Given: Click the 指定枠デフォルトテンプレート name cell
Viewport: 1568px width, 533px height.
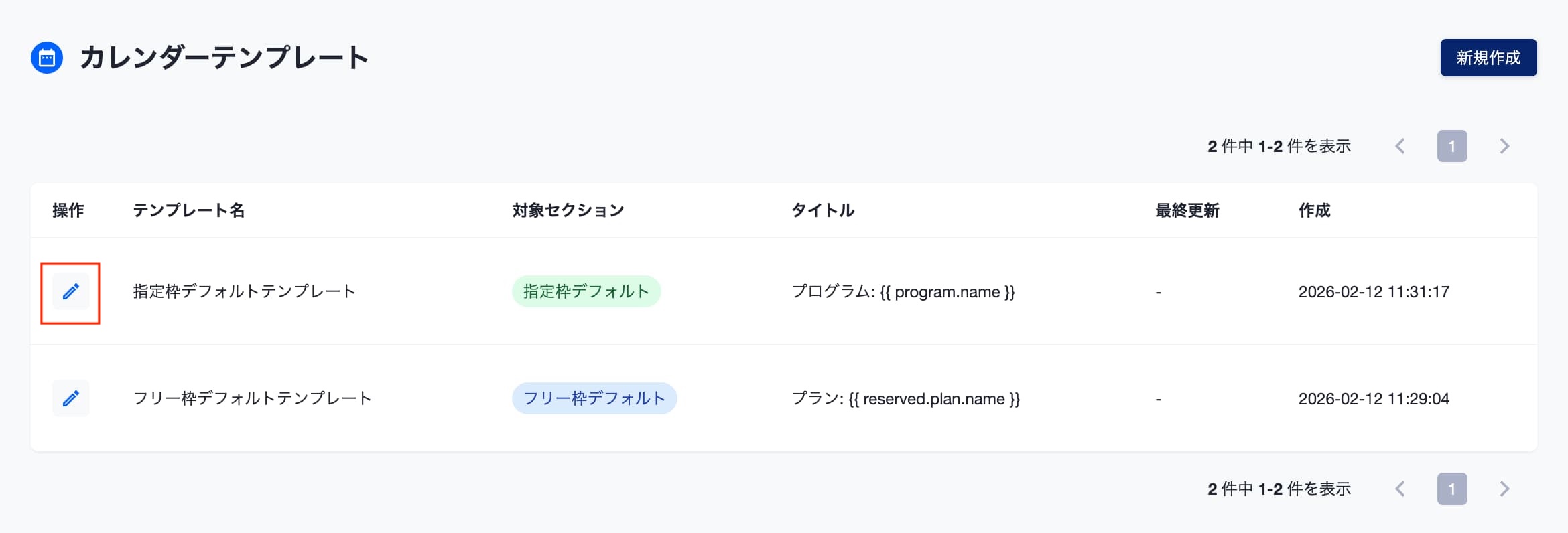Looking at the screenshot, I should pos(244,291).
